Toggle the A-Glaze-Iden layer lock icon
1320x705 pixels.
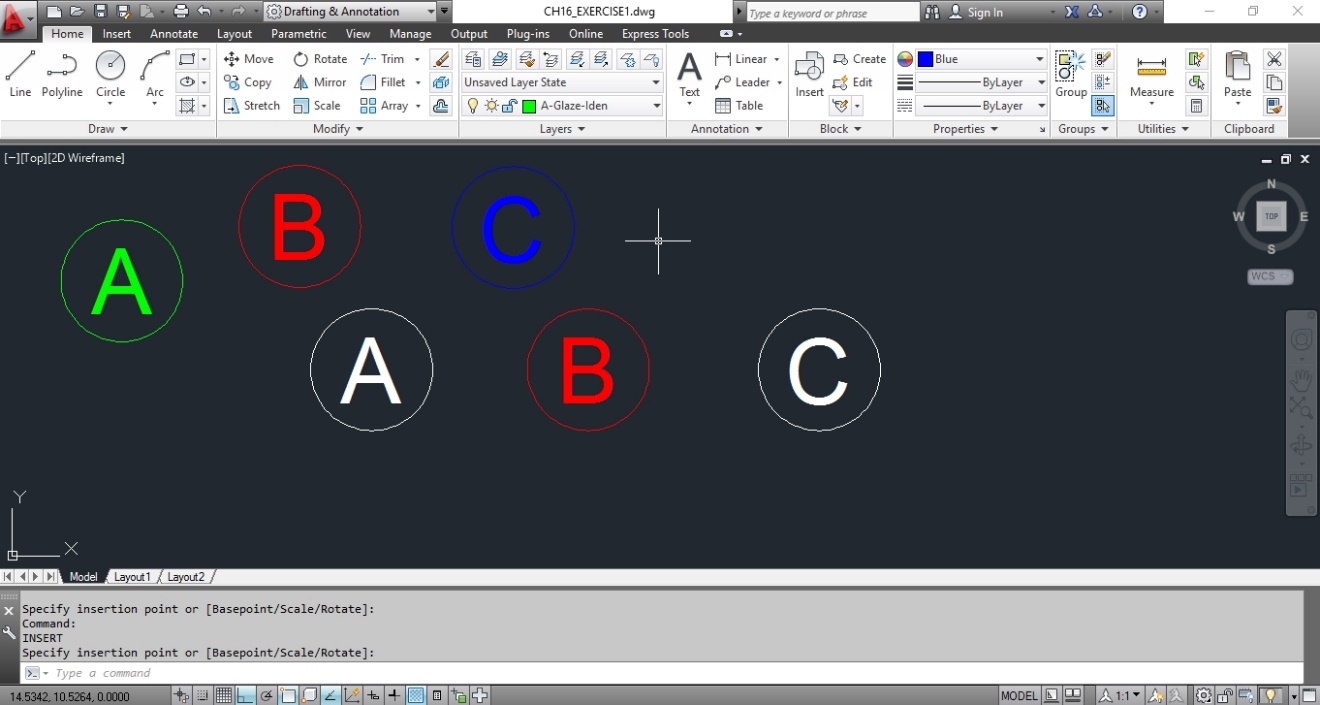coord(509,105)
